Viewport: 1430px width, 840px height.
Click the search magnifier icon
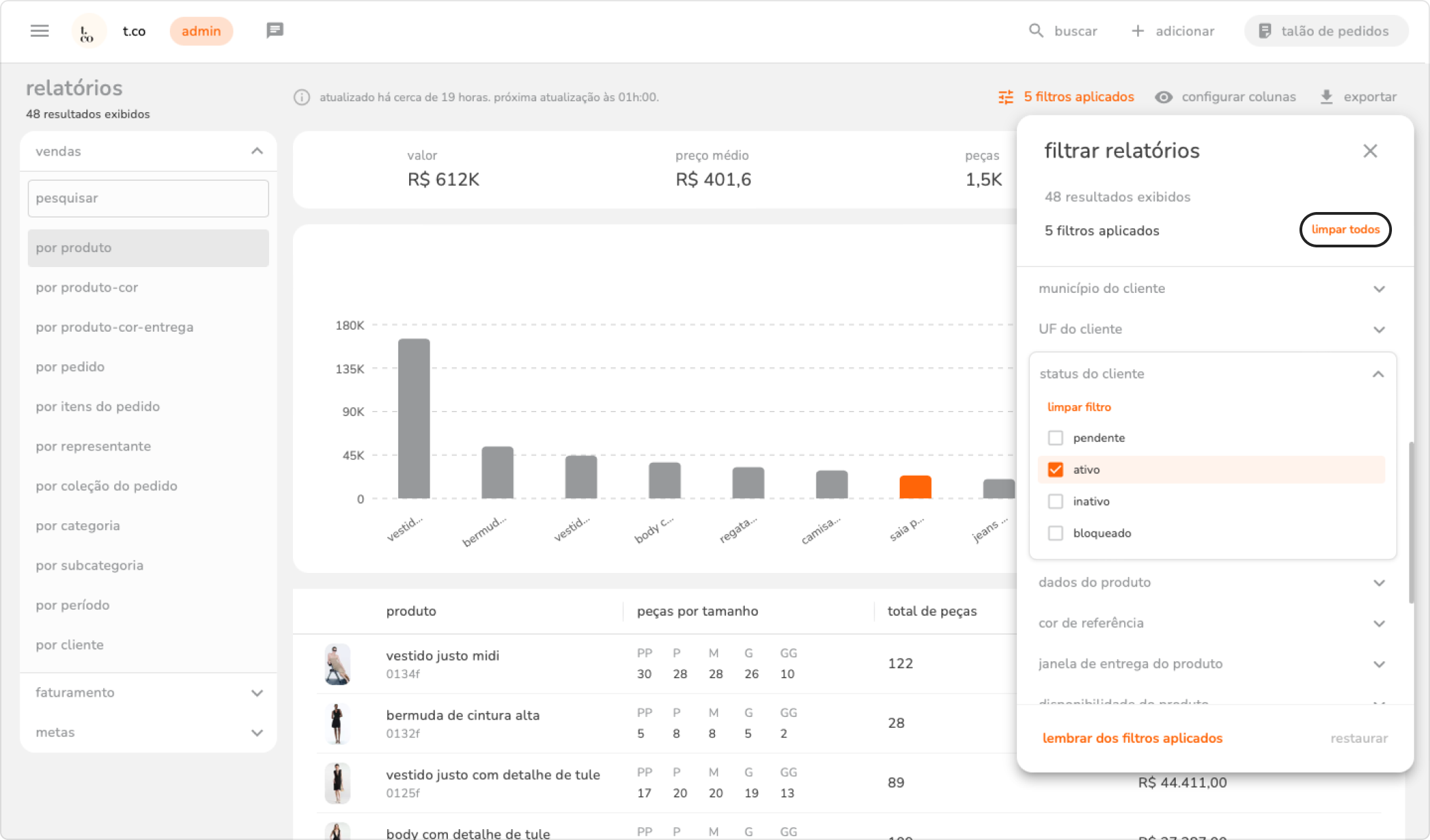[1036, 31]
